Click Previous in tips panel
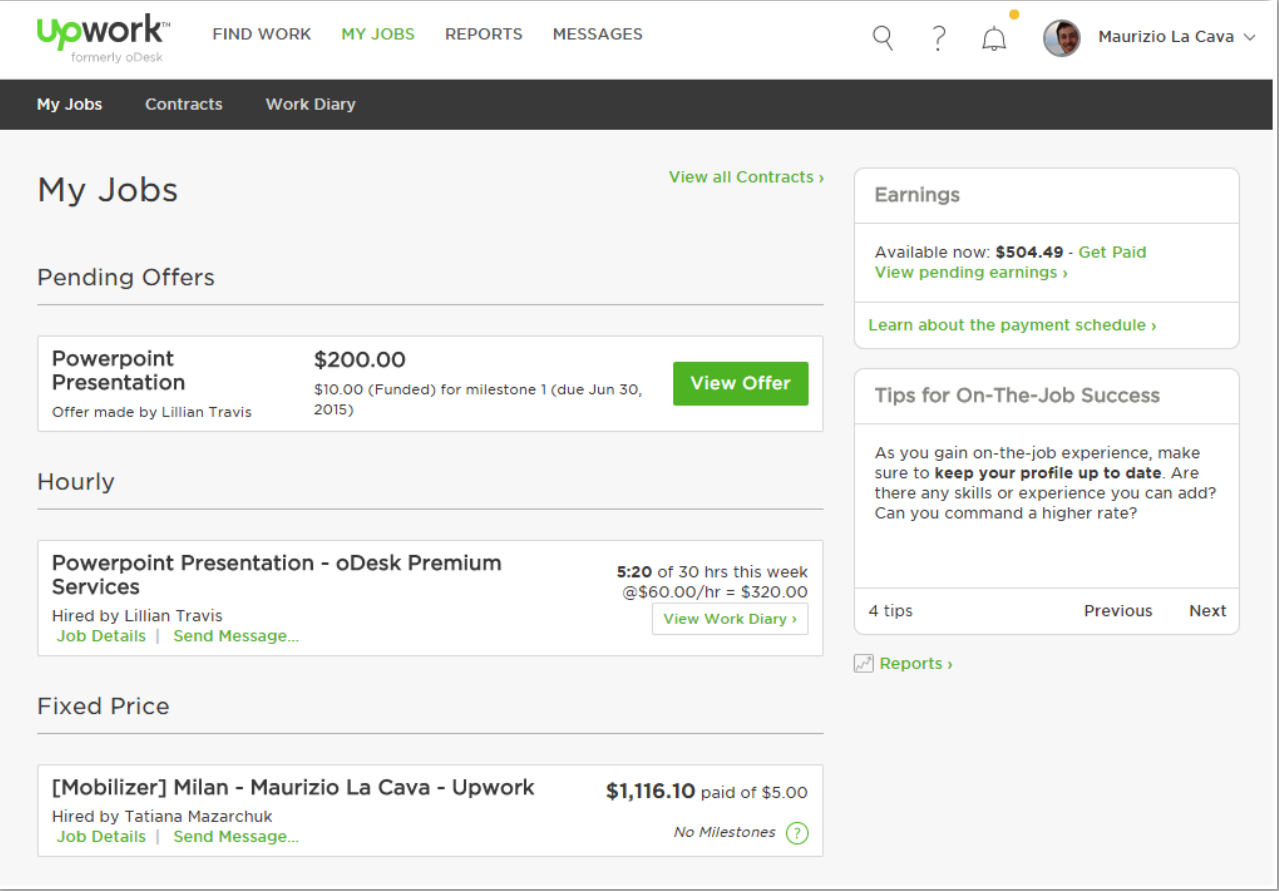 pyautogui.click(x=1118, y=611)
